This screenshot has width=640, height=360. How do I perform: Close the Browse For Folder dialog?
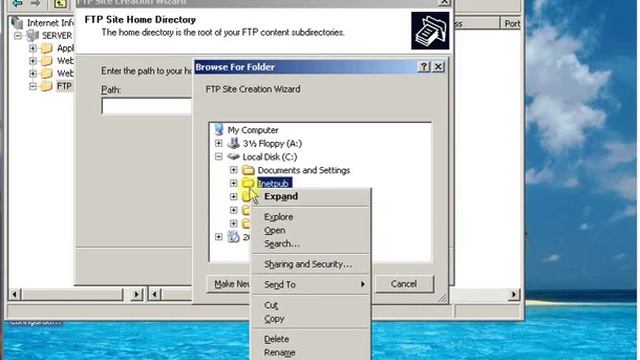point(438,67)
